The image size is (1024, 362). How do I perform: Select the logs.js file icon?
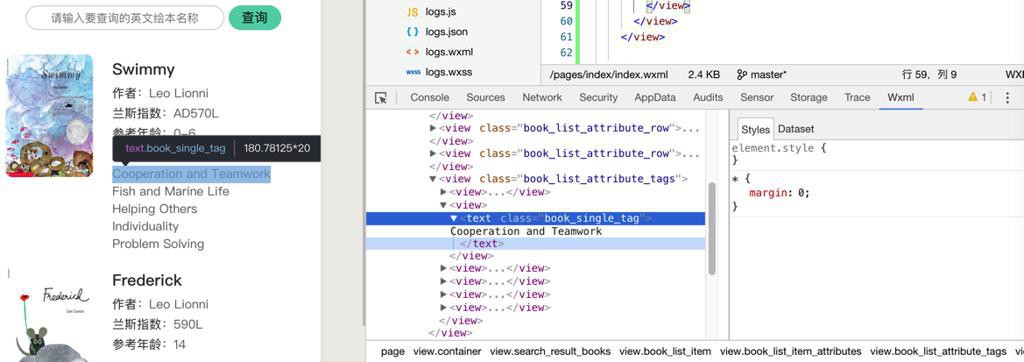412,12
